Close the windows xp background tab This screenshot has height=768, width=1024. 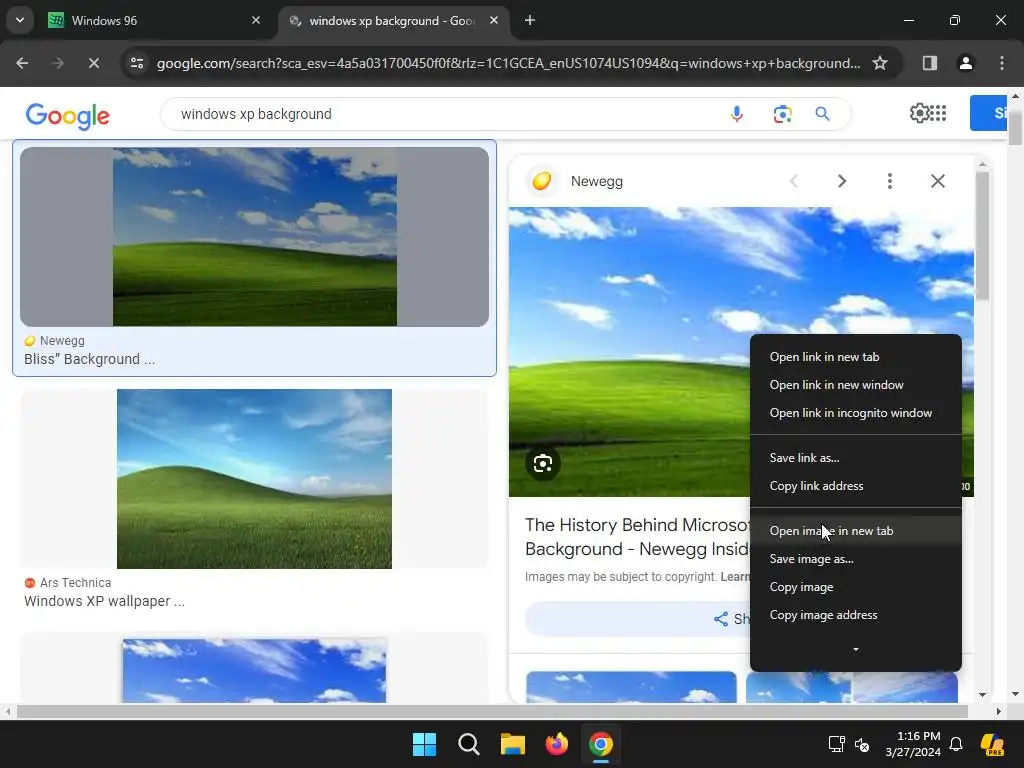(x=494, y=20)
